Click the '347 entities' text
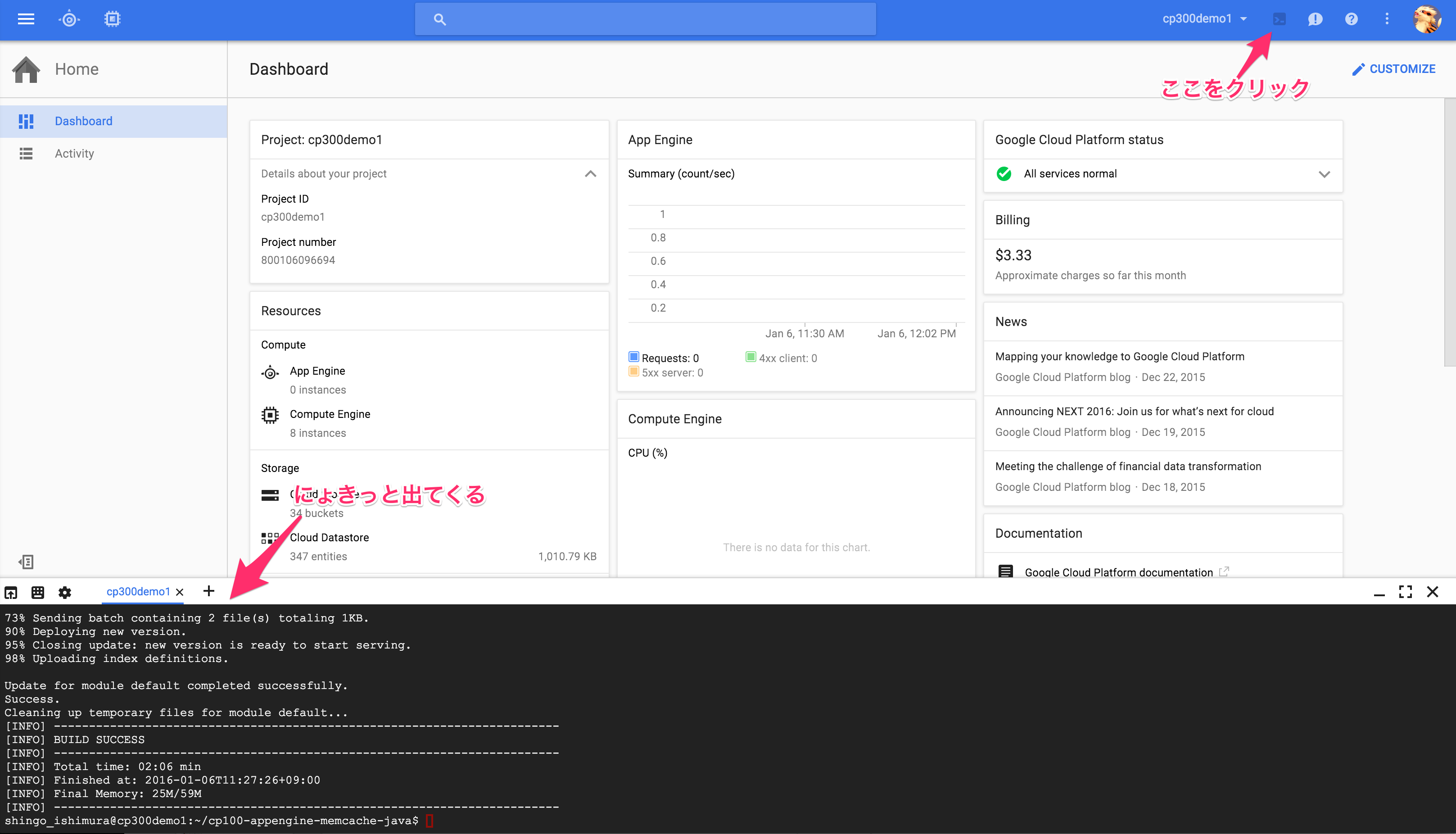 tap(318, 556)
